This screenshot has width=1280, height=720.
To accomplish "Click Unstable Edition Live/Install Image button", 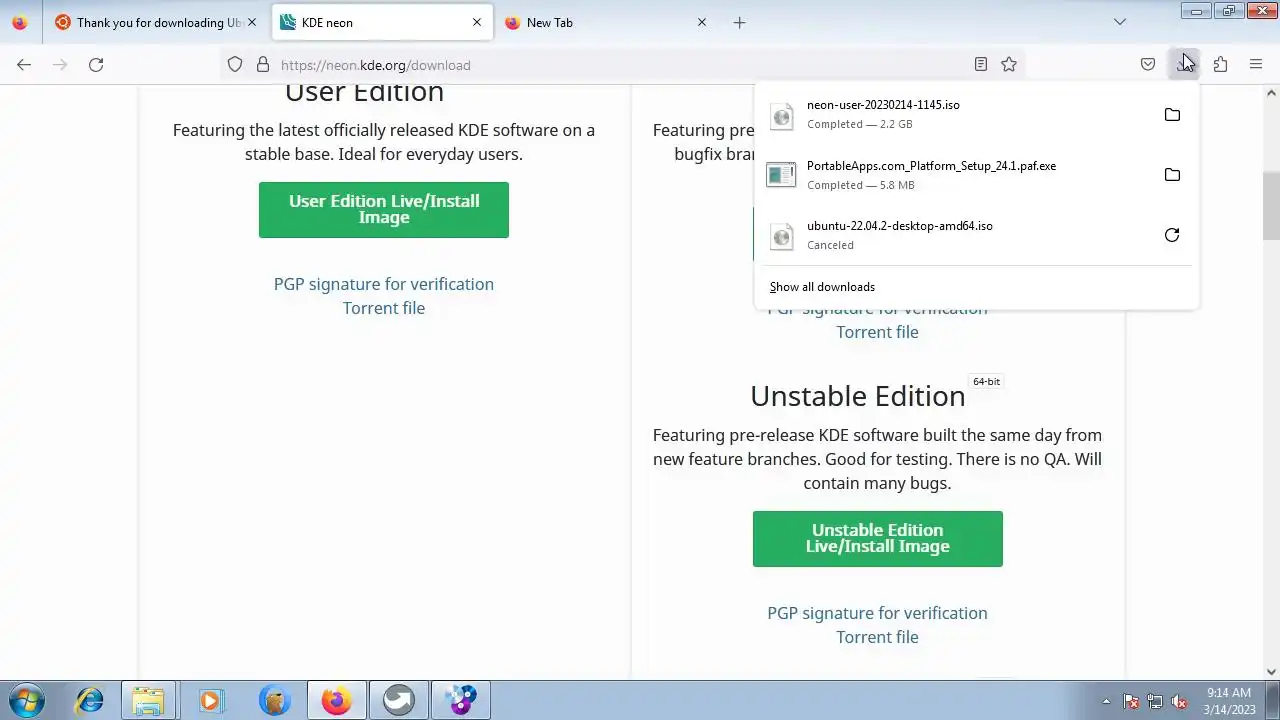I will point(878,539).
